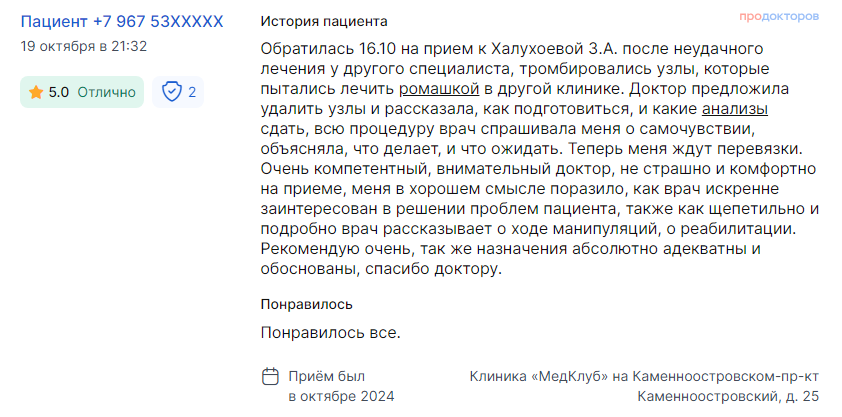The image size is (842, 417).
Task: Click the underlined word ромашкой
Action: (x=439, y=88)
